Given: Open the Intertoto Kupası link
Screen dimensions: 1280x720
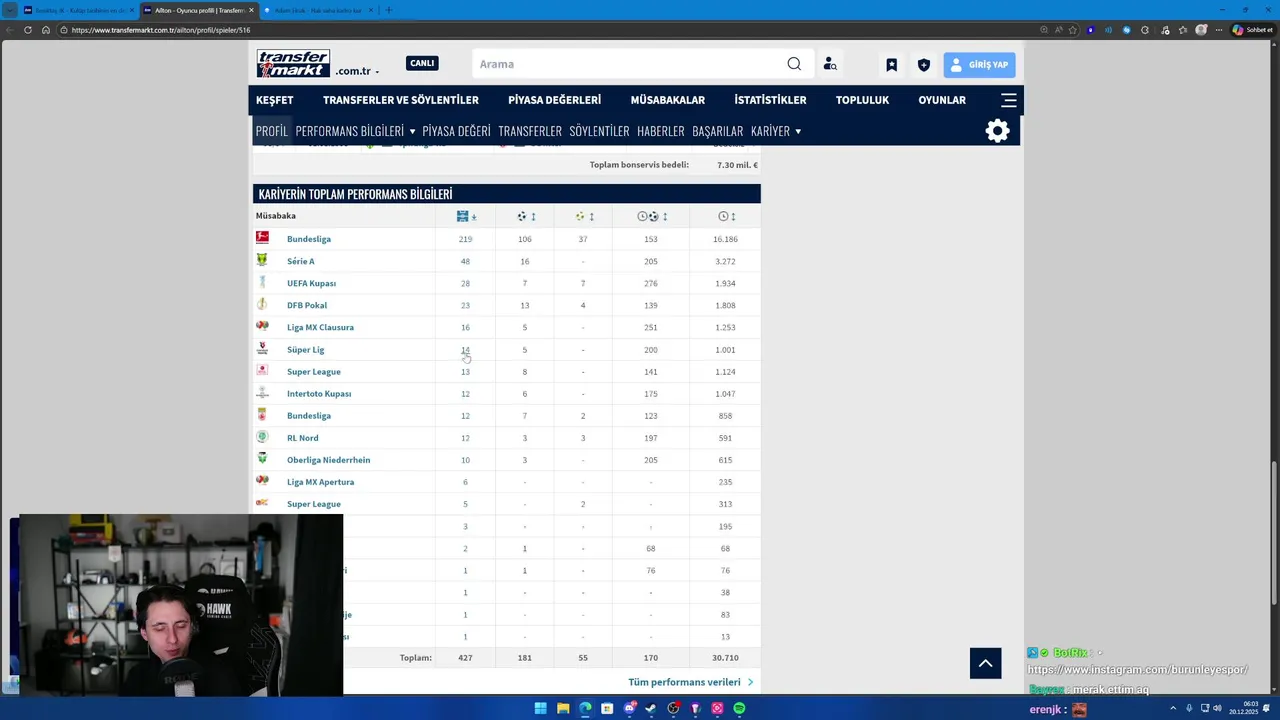Looking at the screenshot, I should pos(319,393).
